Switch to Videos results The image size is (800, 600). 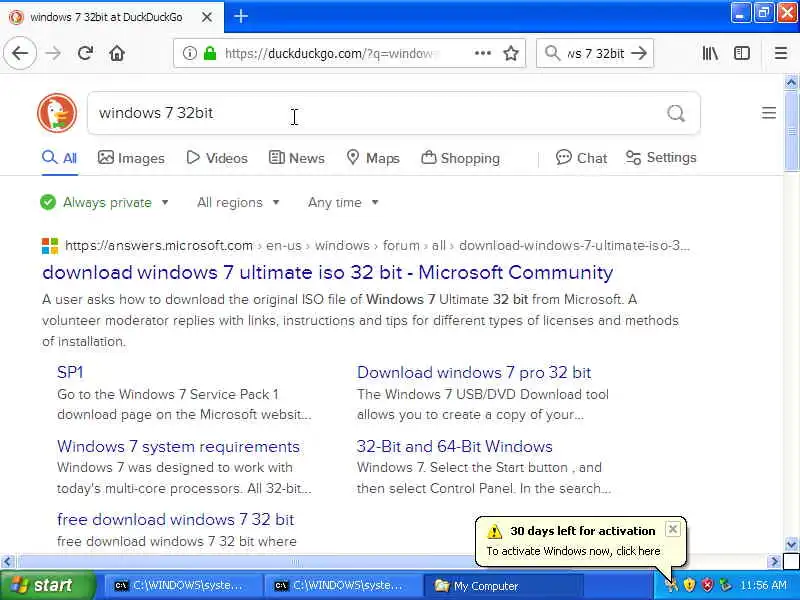coord(217,158)
